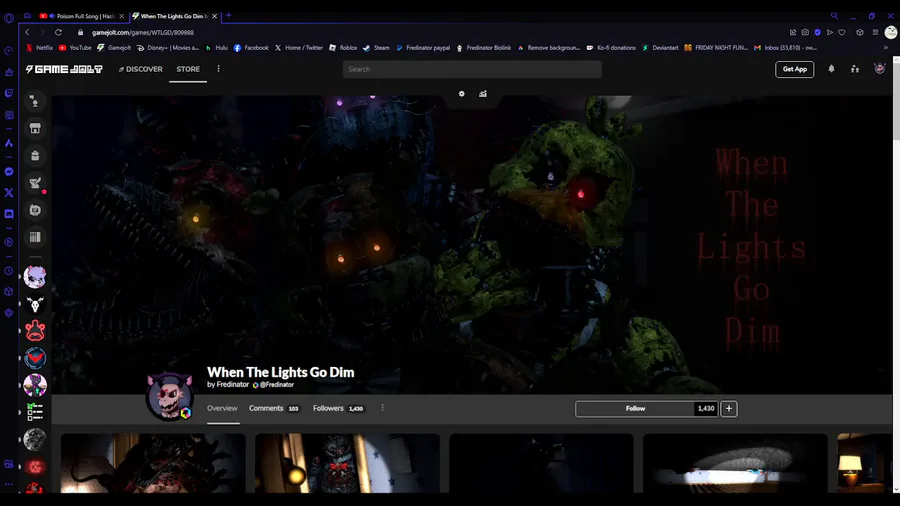The image size is (900, 506).
Task: Open the Roblox bookmark
Action: [343, 48]
